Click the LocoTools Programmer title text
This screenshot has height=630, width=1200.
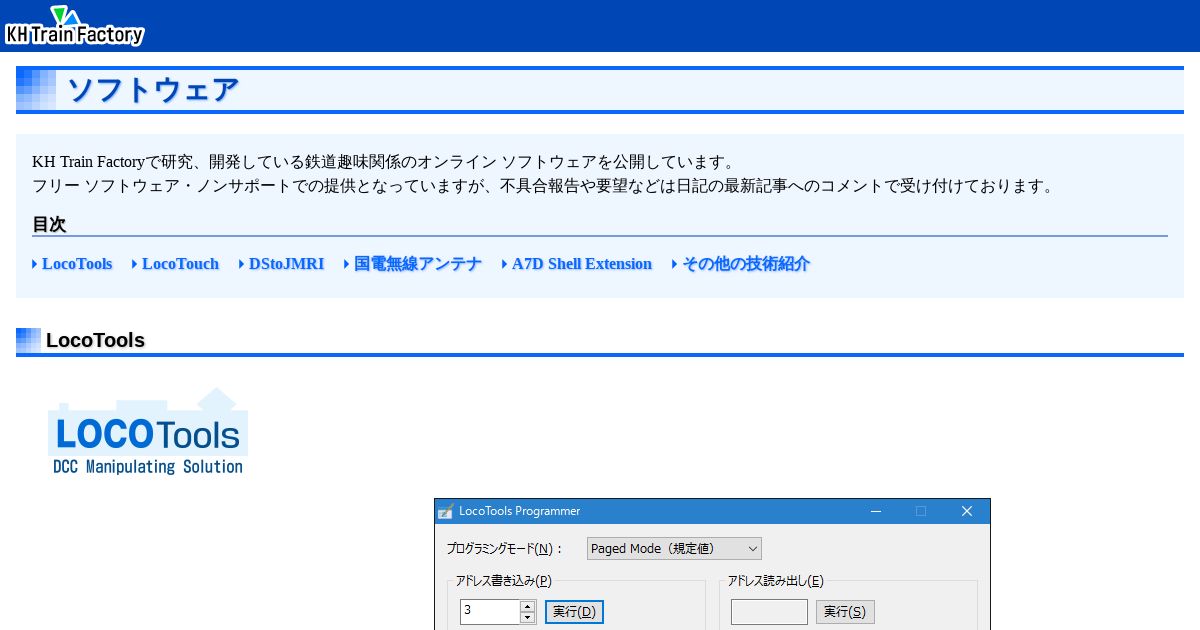(x=519, y=511)
